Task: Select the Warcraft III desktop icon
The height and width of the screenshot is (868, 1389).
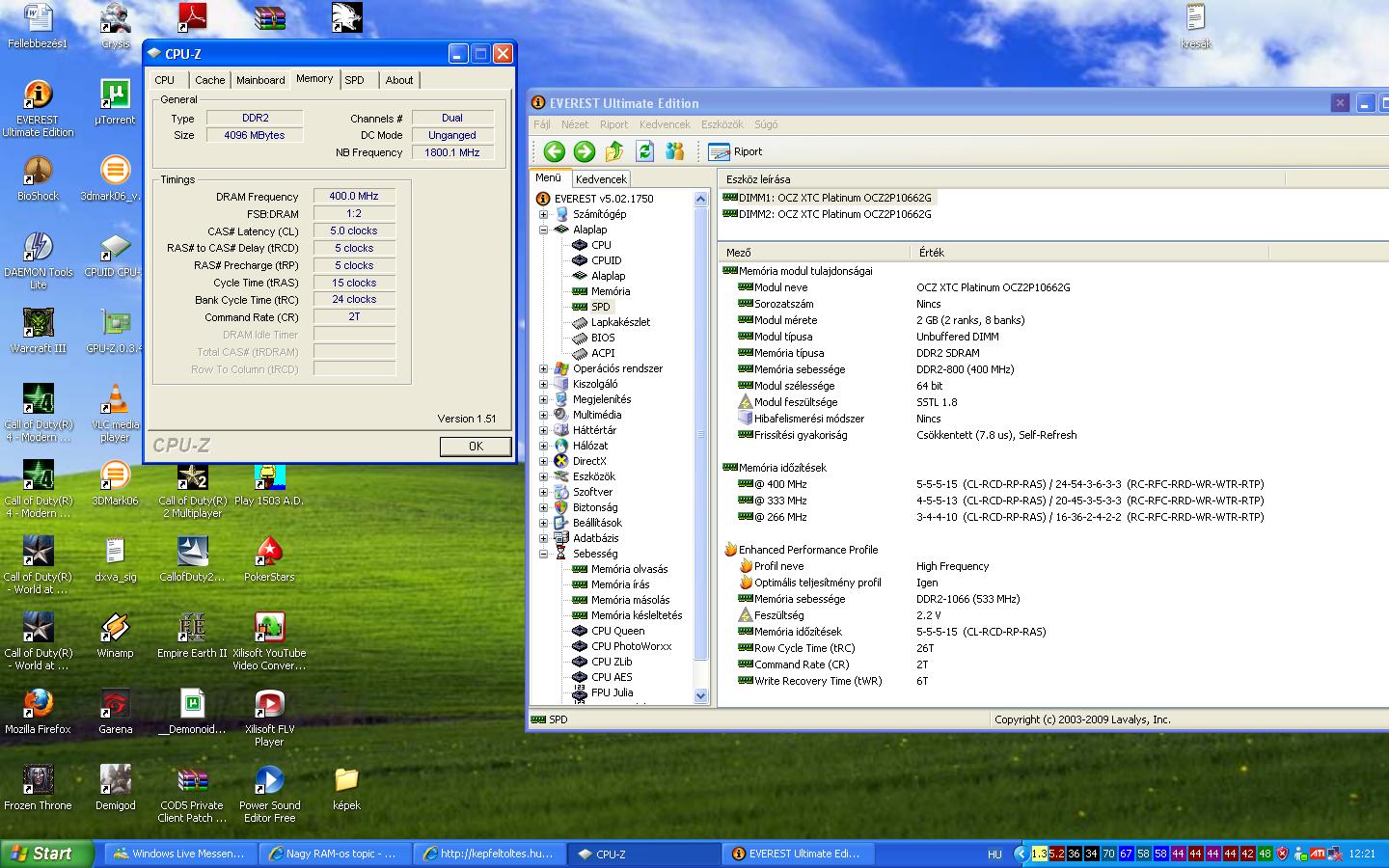Action: point(38,331)
